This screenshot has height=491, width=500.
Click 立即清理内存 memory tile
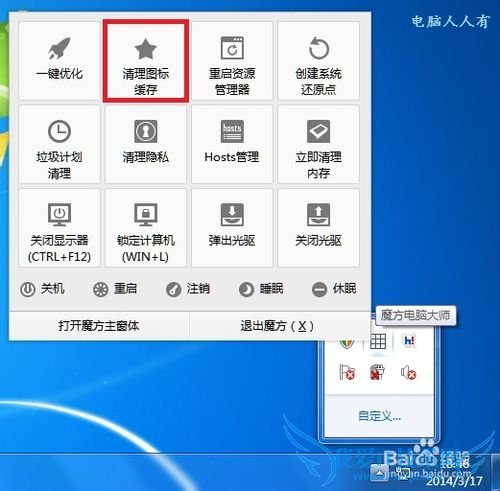click(319, 144)
